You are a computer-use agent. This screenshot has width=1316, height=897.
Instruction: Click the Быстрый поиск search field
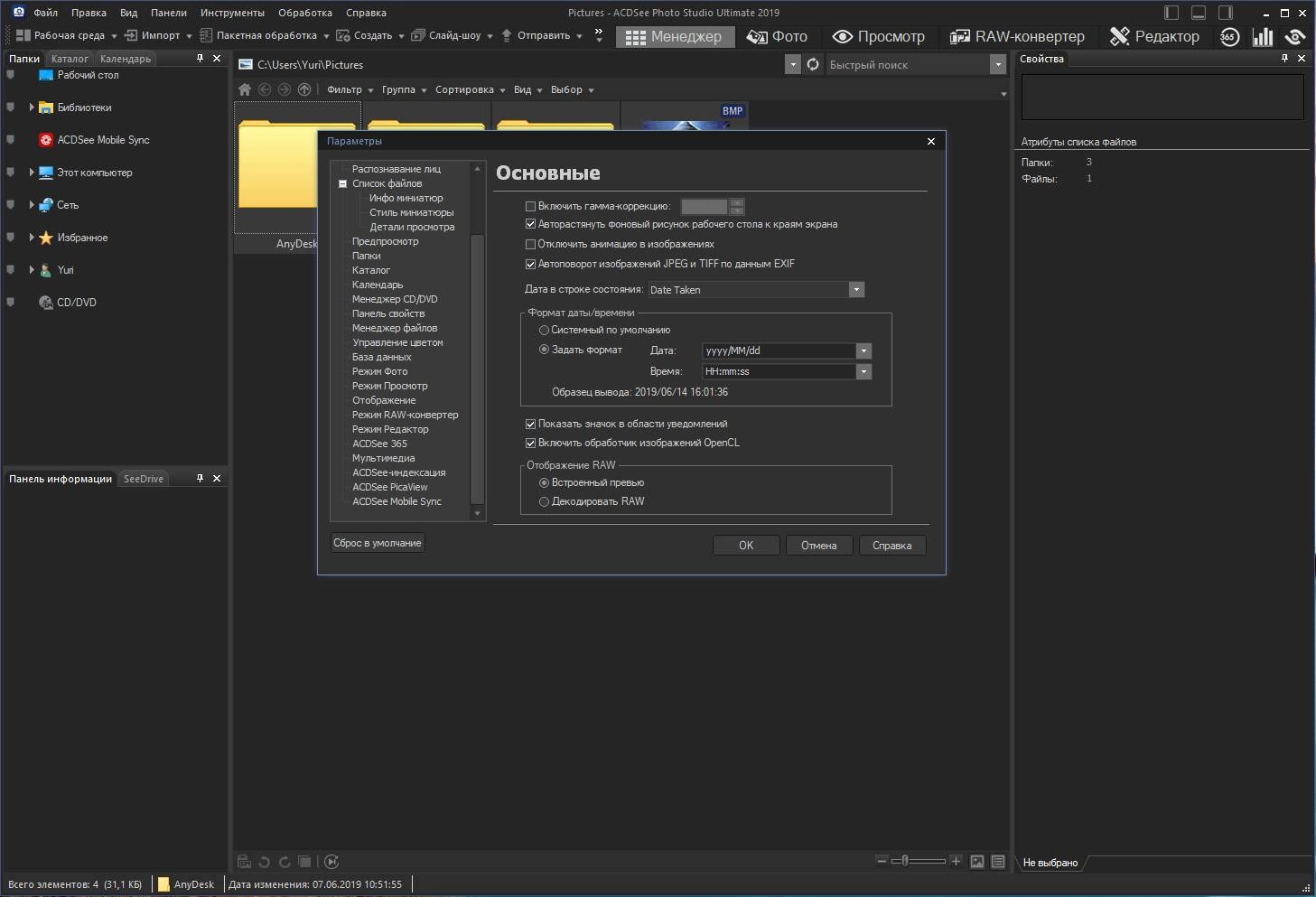pos(908,64)
